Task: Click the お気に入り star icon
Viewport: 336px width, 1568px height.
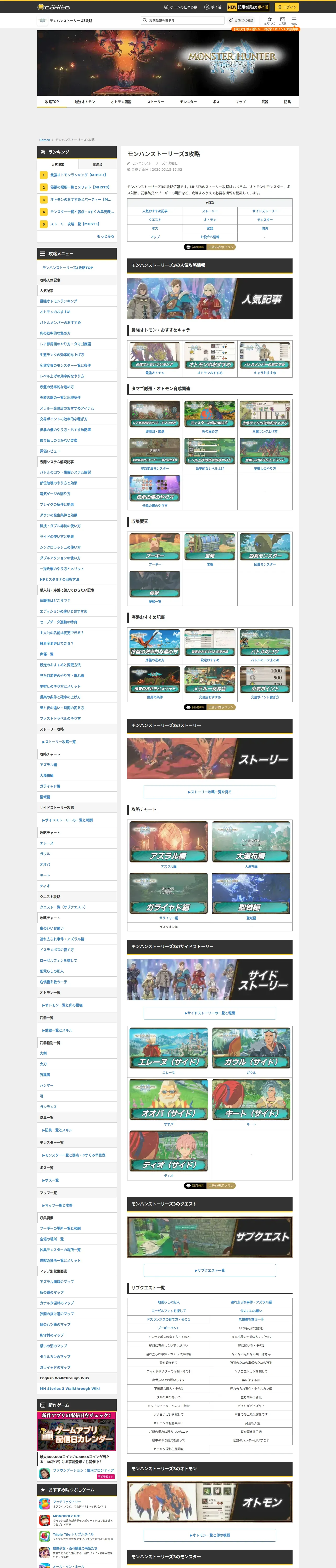Action: pyautogui.click(x=270, y=20)
